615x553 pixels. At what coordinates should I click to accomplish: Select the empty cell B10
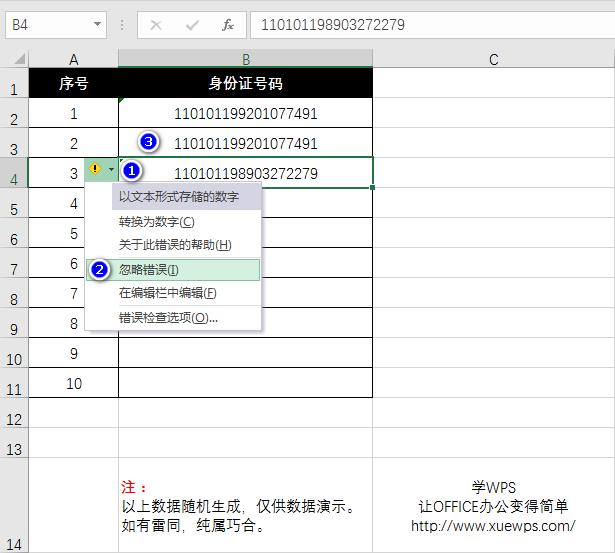246,353
